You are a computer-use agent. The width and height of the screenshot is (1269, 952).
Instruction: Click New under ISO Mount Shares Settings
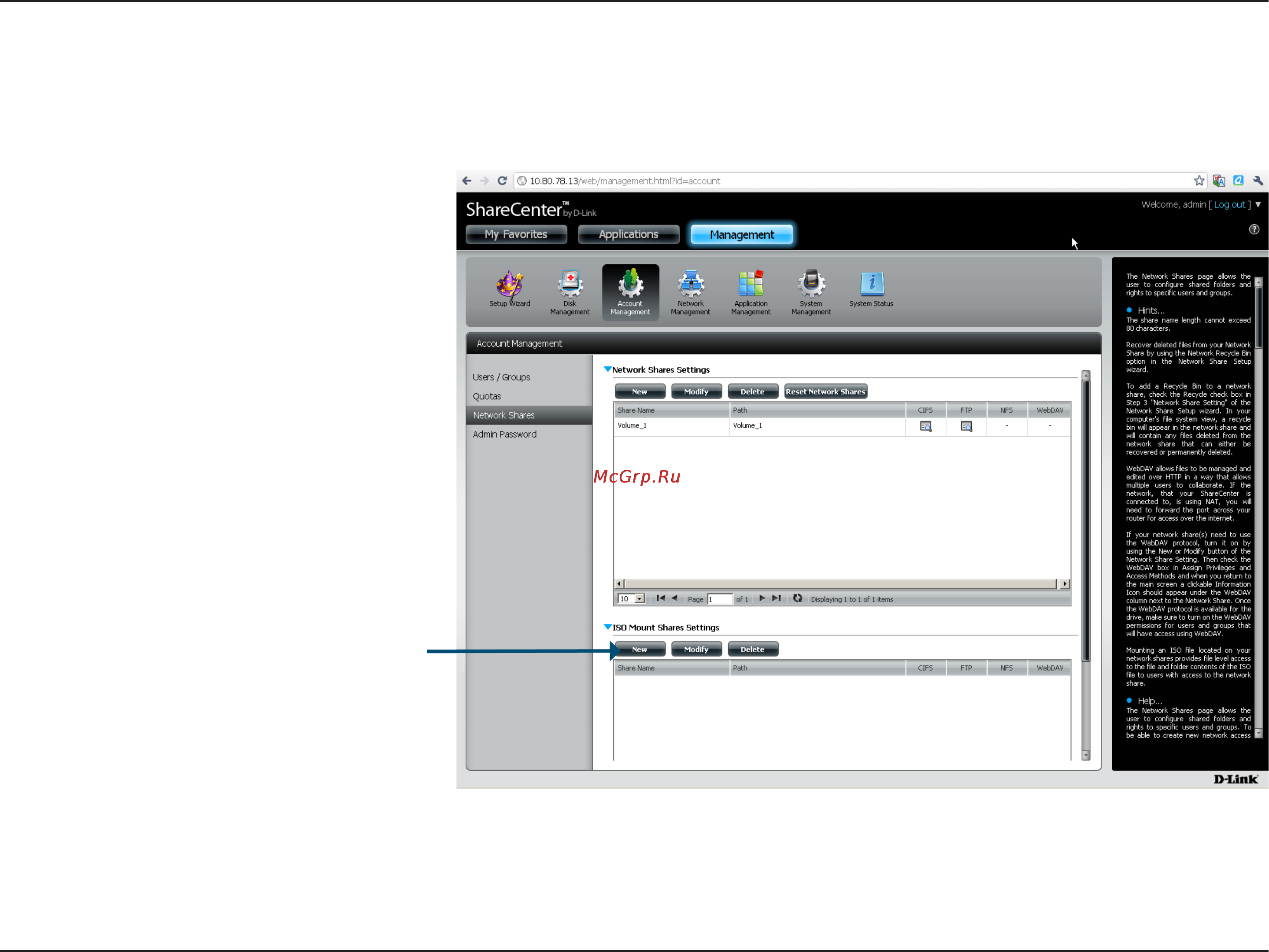click(x=640, y=649)
